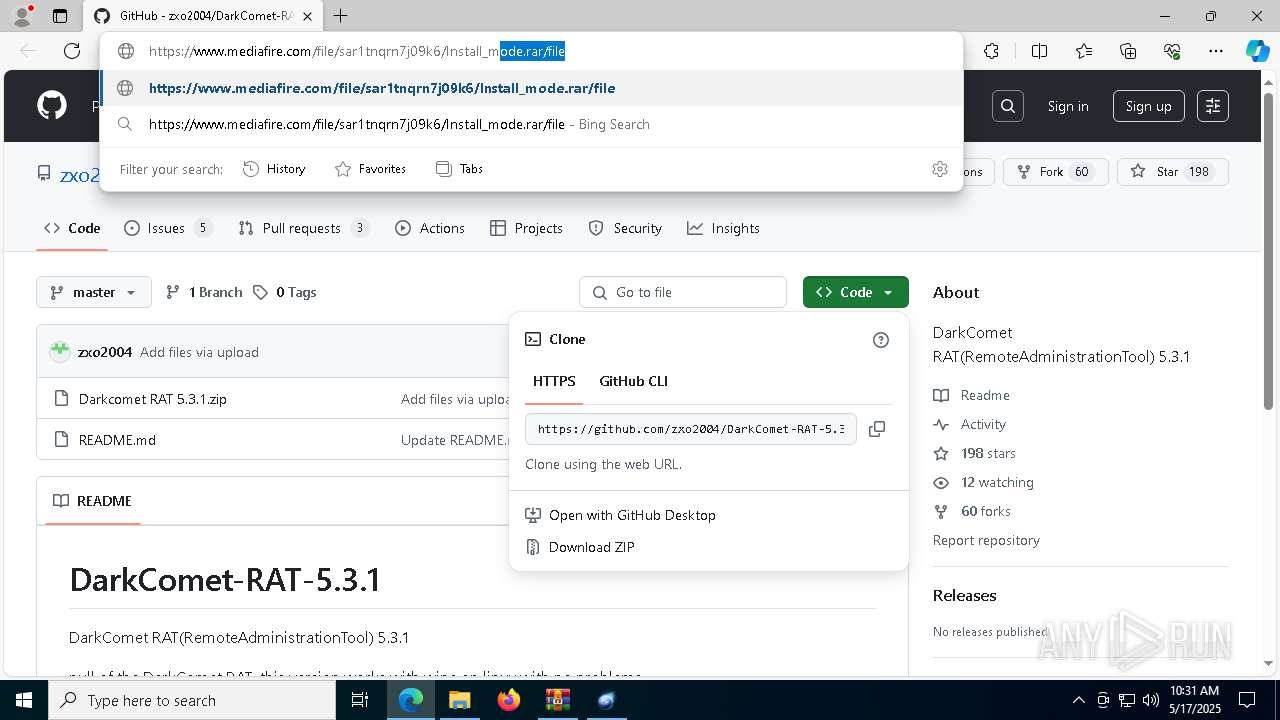Open the Darkcomet RAT 5.3.1.zip file
The width and height of the screenshot is (1280, 720).
point(153,399)
